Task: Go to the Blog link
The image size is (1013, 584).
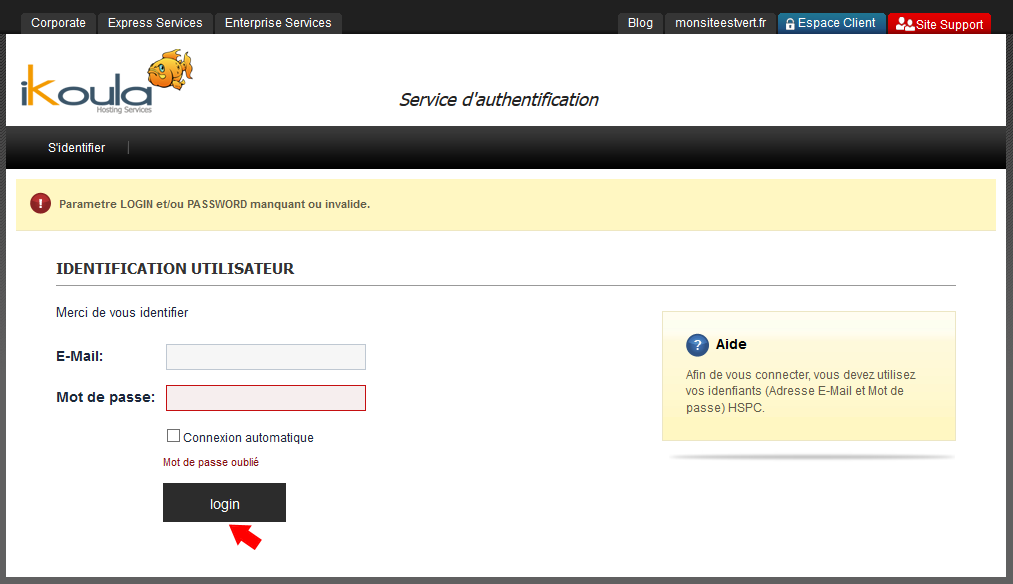Action: click(x=640, y=23)
